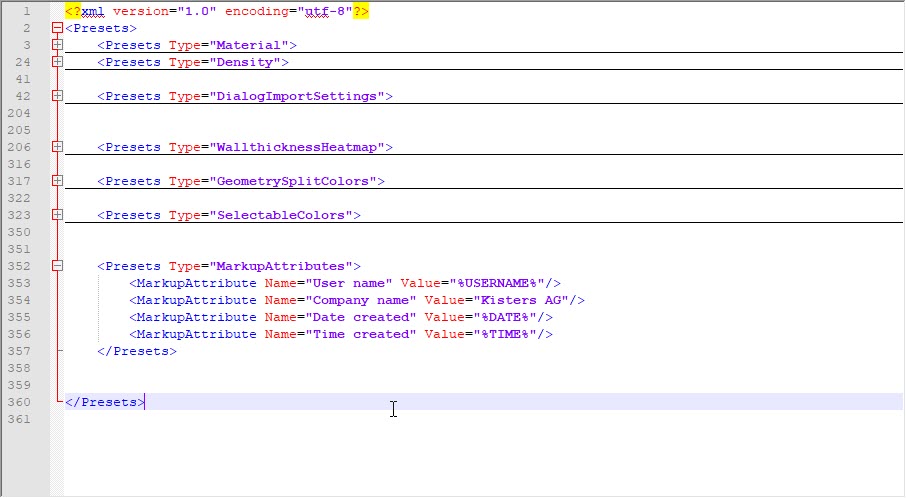
Task: Click line number 206 in the margin
Action: 19,147
